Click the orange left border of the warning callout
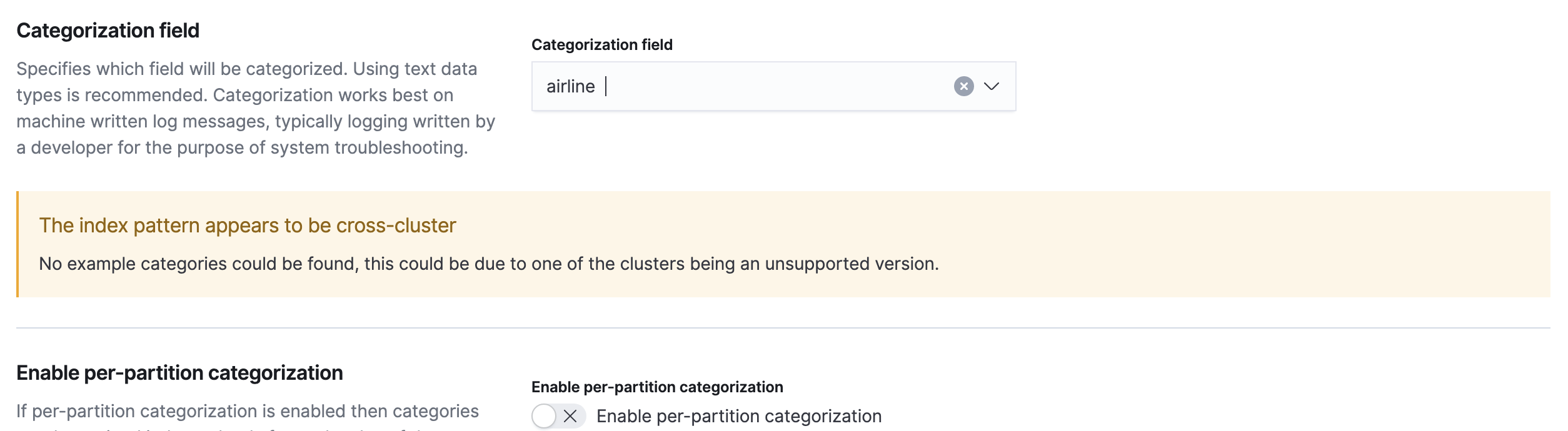1568x431 pixels. (18, 244)
